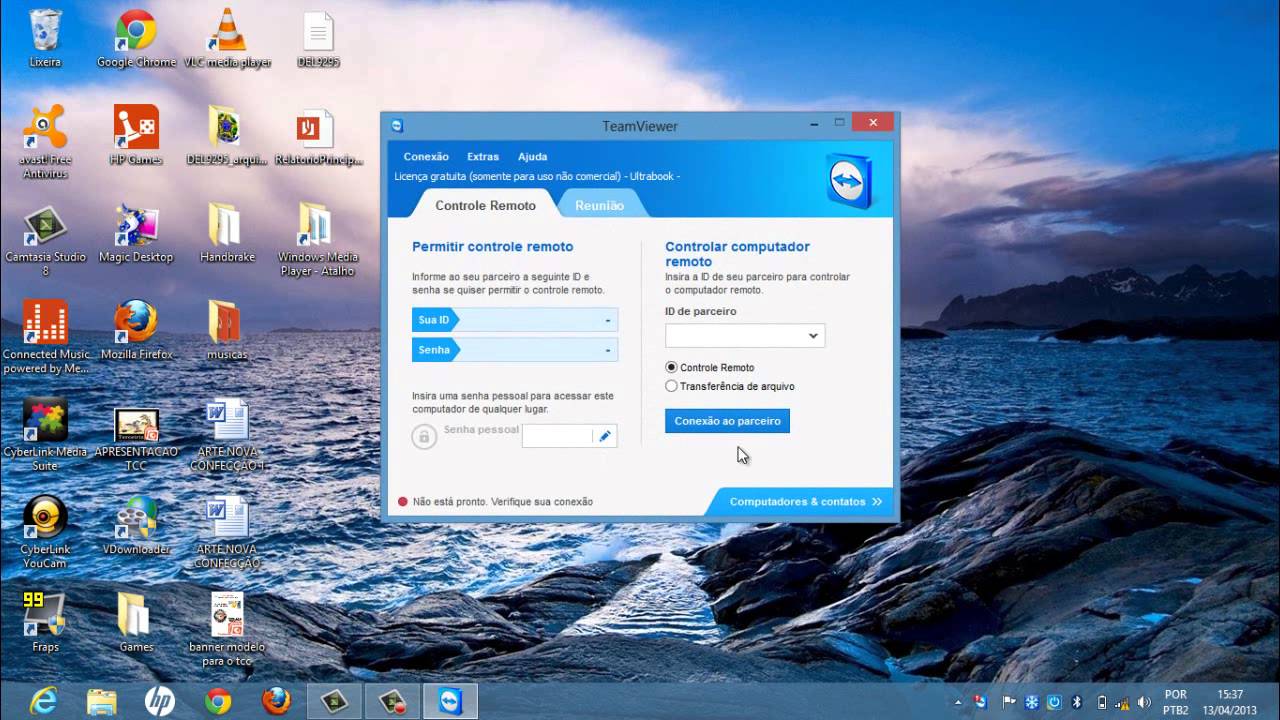Click the TeamViewer logo in the header
Image resolution: width=1280 pixels, height=720 pixels.
[x=850, y=181]
